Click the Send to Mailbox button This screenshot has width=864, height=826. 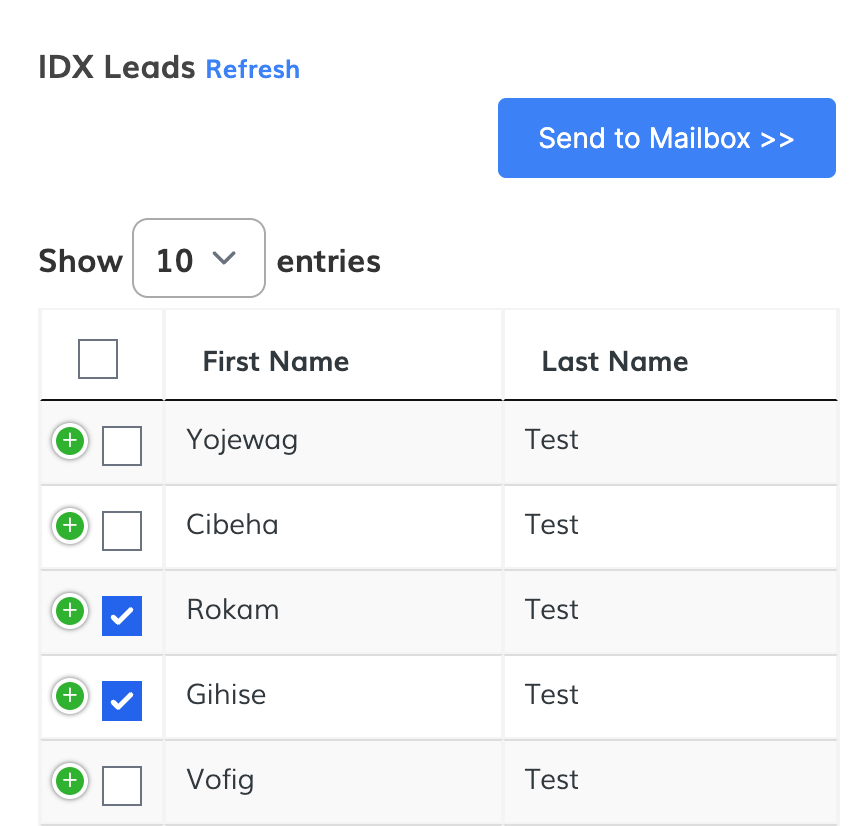click(666, 138)
